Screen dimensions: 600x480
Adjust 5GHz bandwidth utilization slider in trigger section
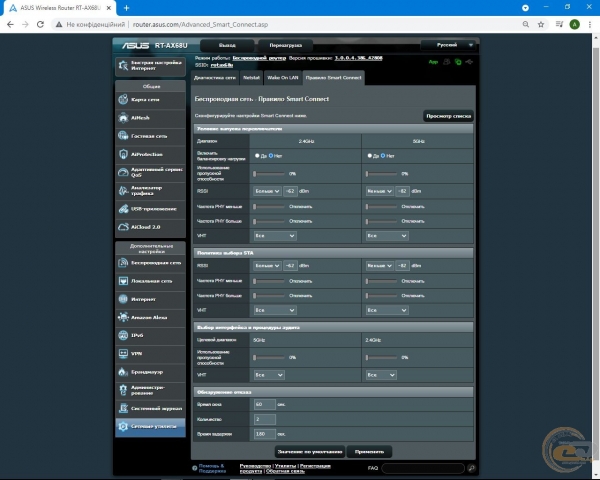pos(381,174)
